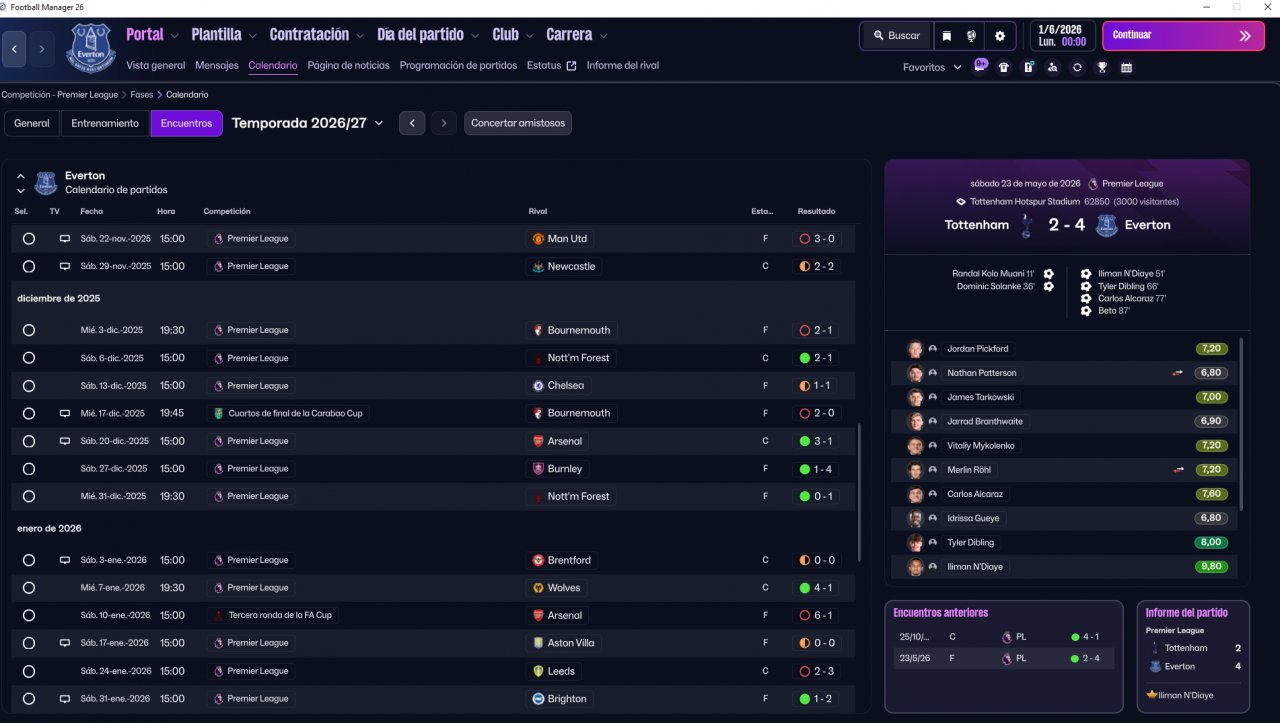Click the Everton club crest in header
This screenshot has width=1280, height=723.
[91, 48]
